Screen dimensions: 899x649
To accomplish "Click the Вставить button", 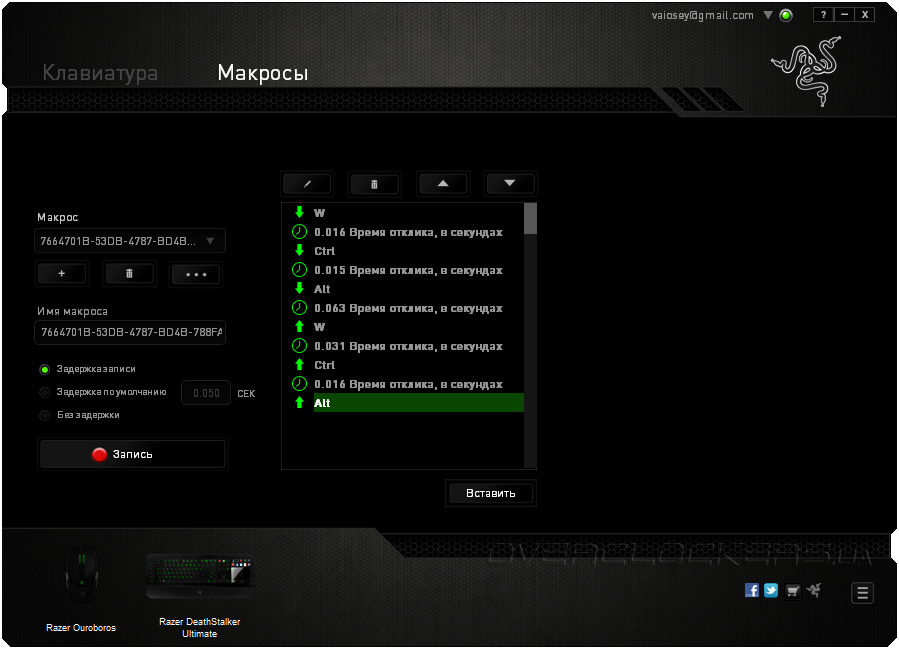I will pos(491,493).
